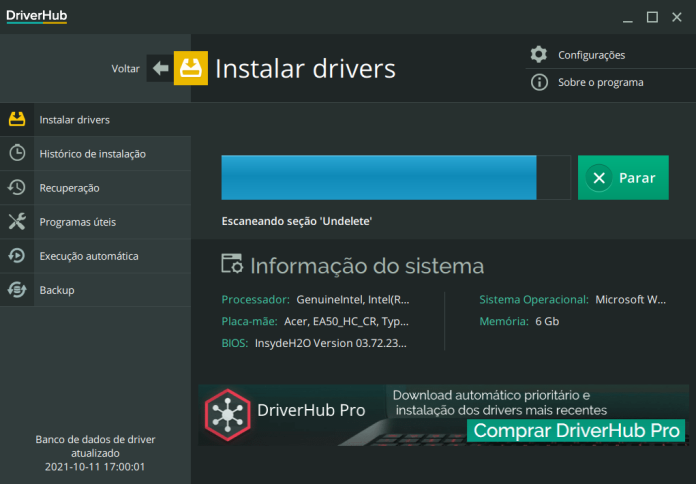This screenshot has width=696, height=484.
Task: Close the DriverHub window
Action: [x=676, y=17]
